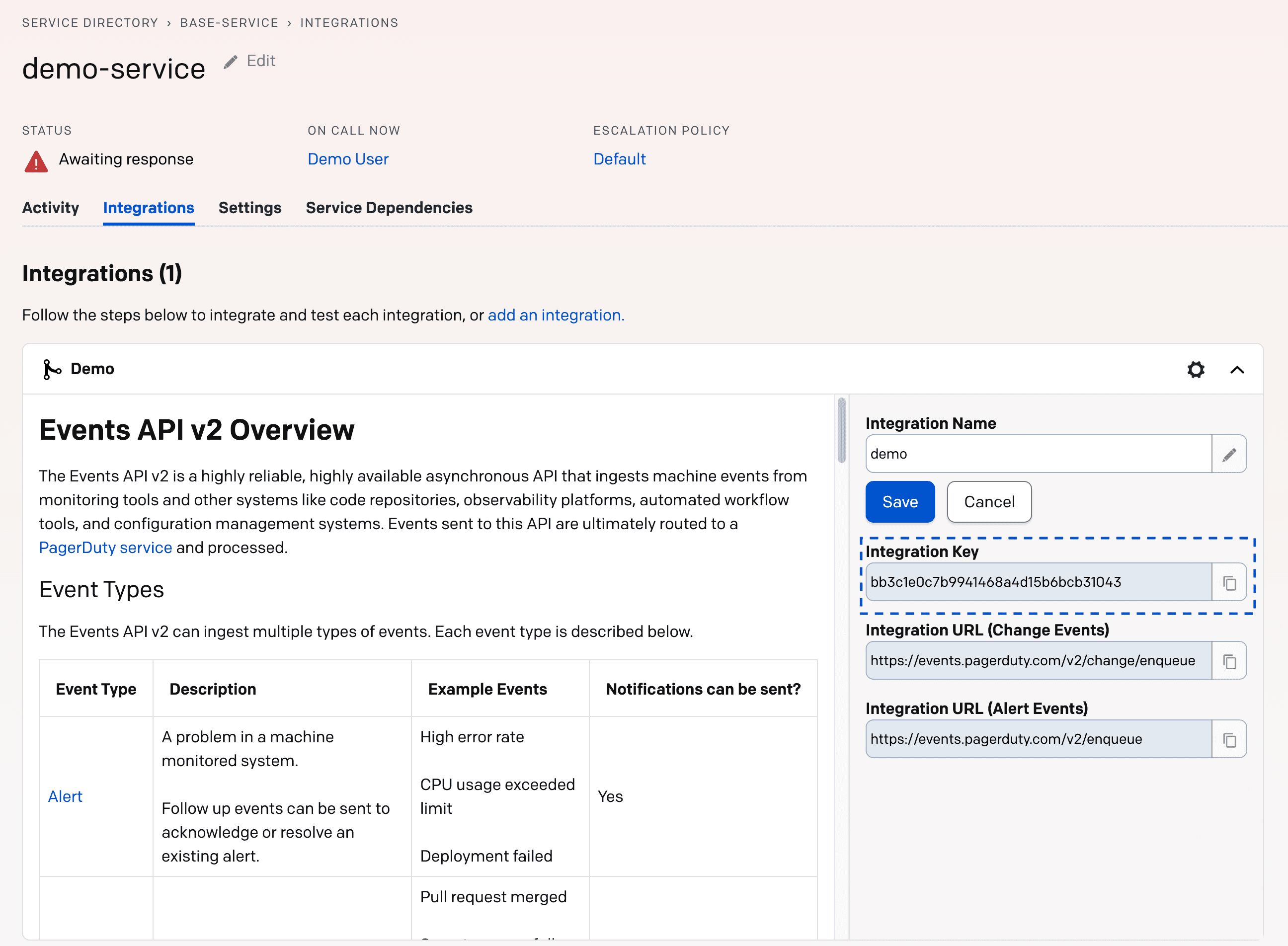The height and width of the screenshot is (946, 1288).
Task: Click the Demo integration branch icon
Action: [x=52, y=369]
